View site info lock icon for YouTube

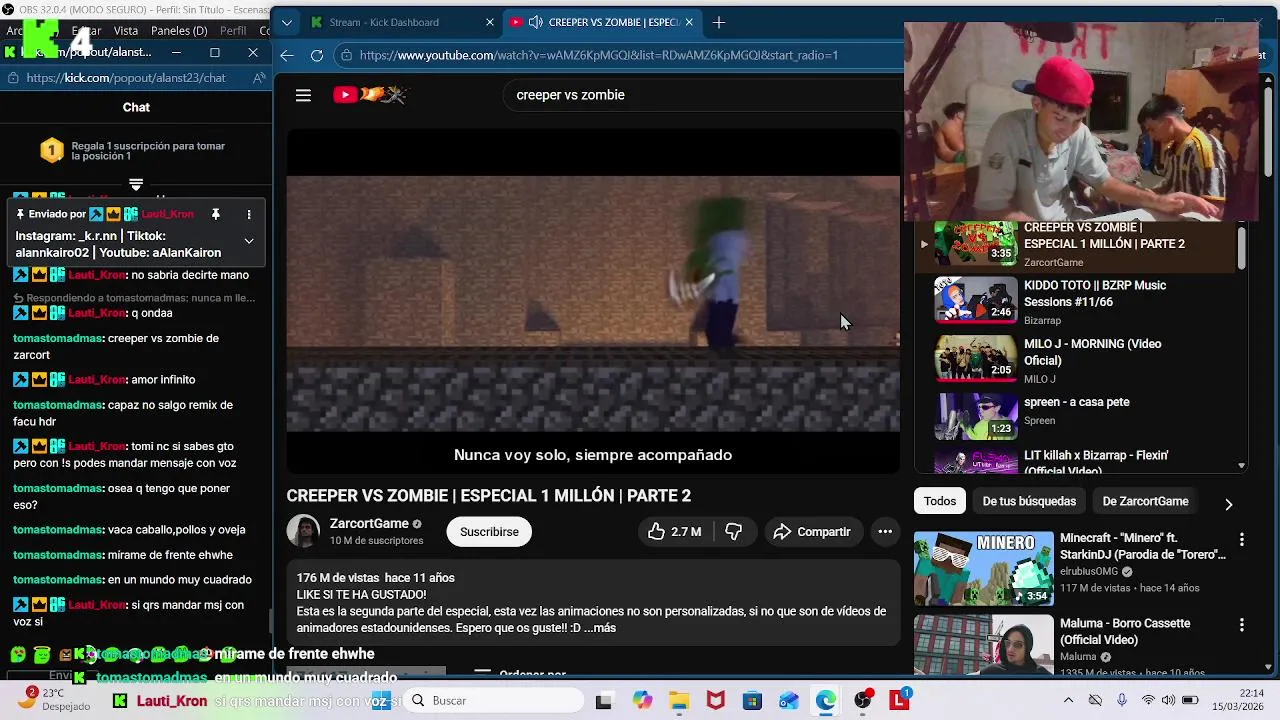[x=345, y=56]
